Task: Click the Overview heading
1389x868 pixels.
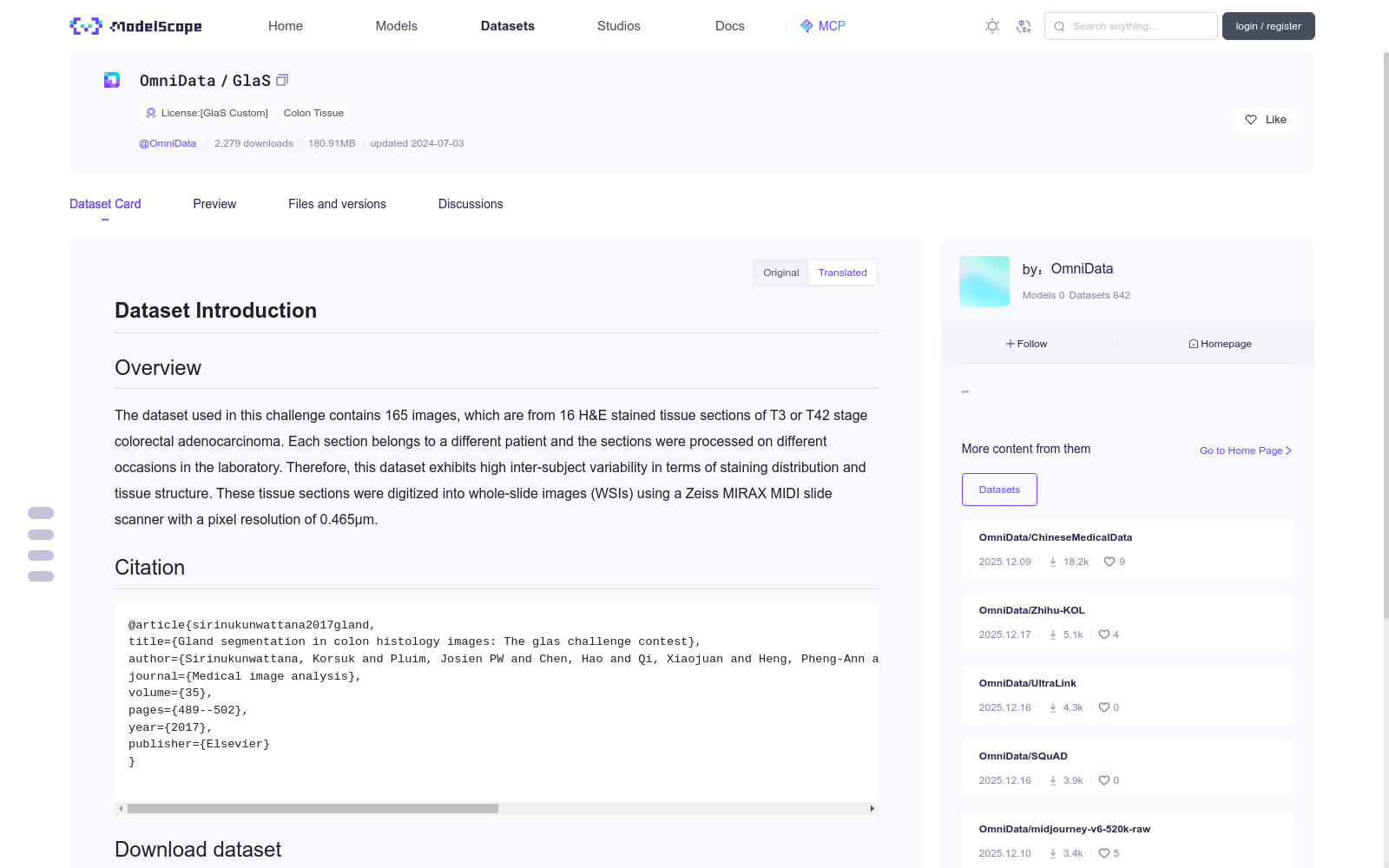Action: (x=158, y=368)
